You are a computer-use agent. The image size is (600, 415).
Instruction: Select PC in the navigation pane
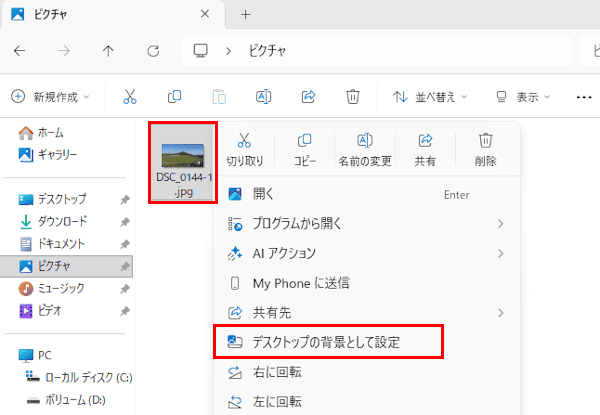67,355
